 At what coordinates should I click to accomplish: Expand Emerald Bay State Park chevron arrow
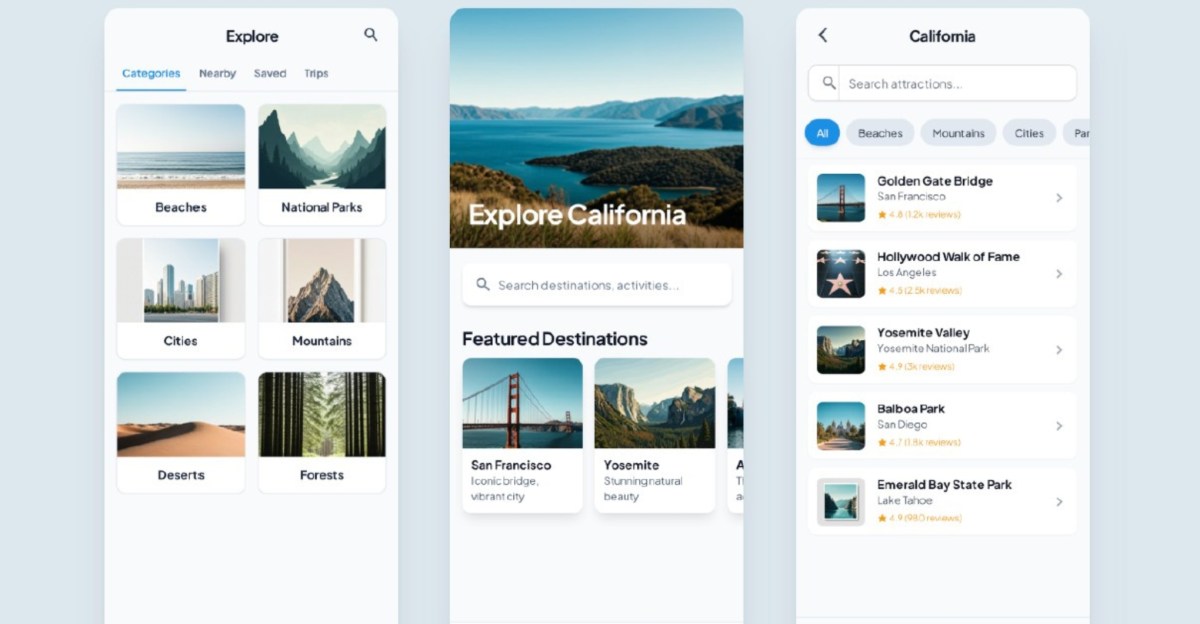click(x=1059, y=502)
